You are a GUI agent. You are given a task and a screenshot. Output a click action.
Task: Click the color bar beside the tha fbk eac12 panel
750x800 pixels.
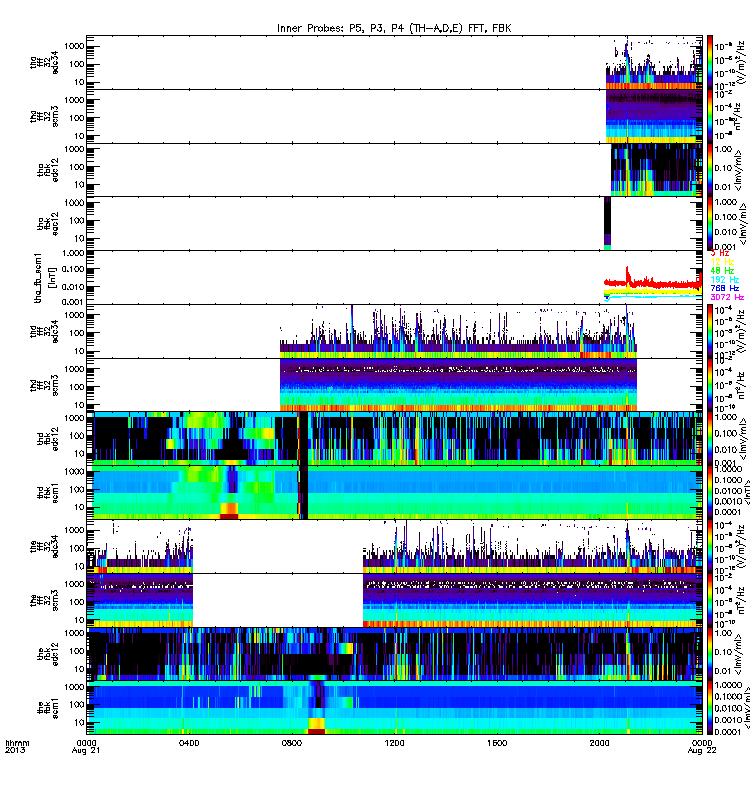pos(710,223)
